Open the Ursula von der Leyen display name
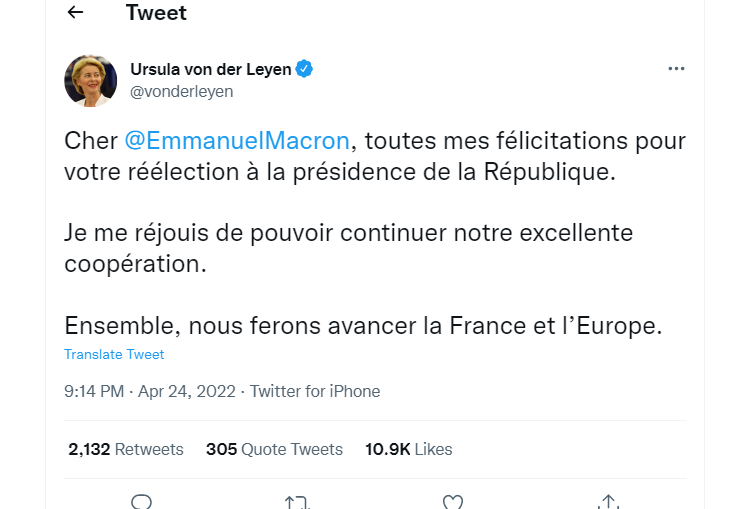This screenshot has height=509, width=734. tap(211, 69)
